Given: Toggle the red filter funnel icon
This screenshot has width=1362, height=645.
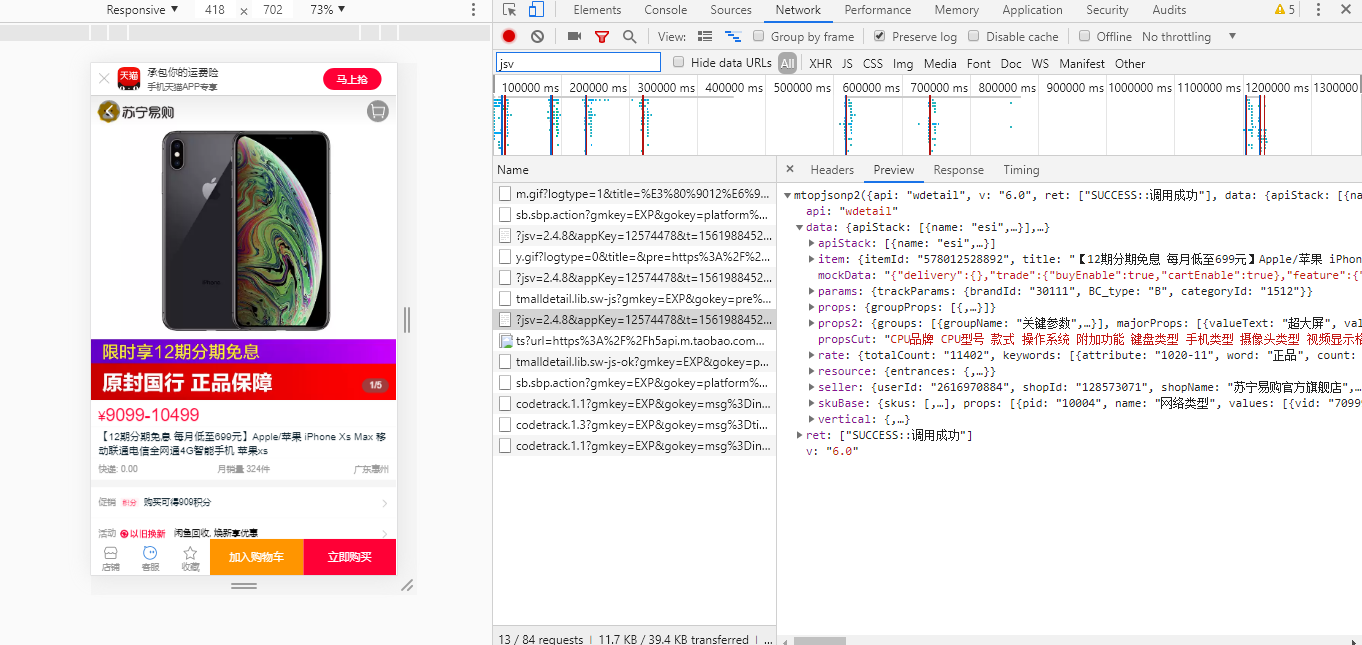Looking at the screenshot, I should tap(602, 36).
